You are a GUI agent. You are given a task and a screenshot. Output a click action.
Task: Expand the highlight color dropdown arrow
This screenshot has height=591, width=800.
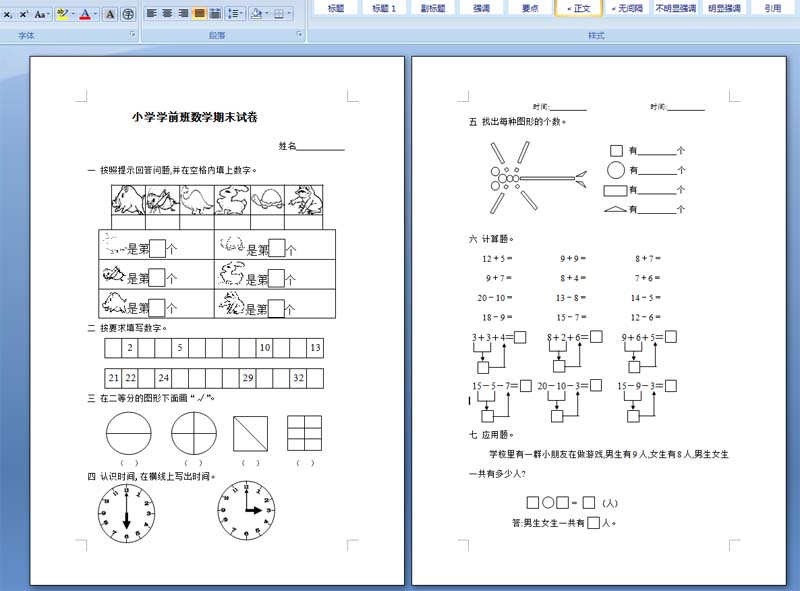coord(73,14)
